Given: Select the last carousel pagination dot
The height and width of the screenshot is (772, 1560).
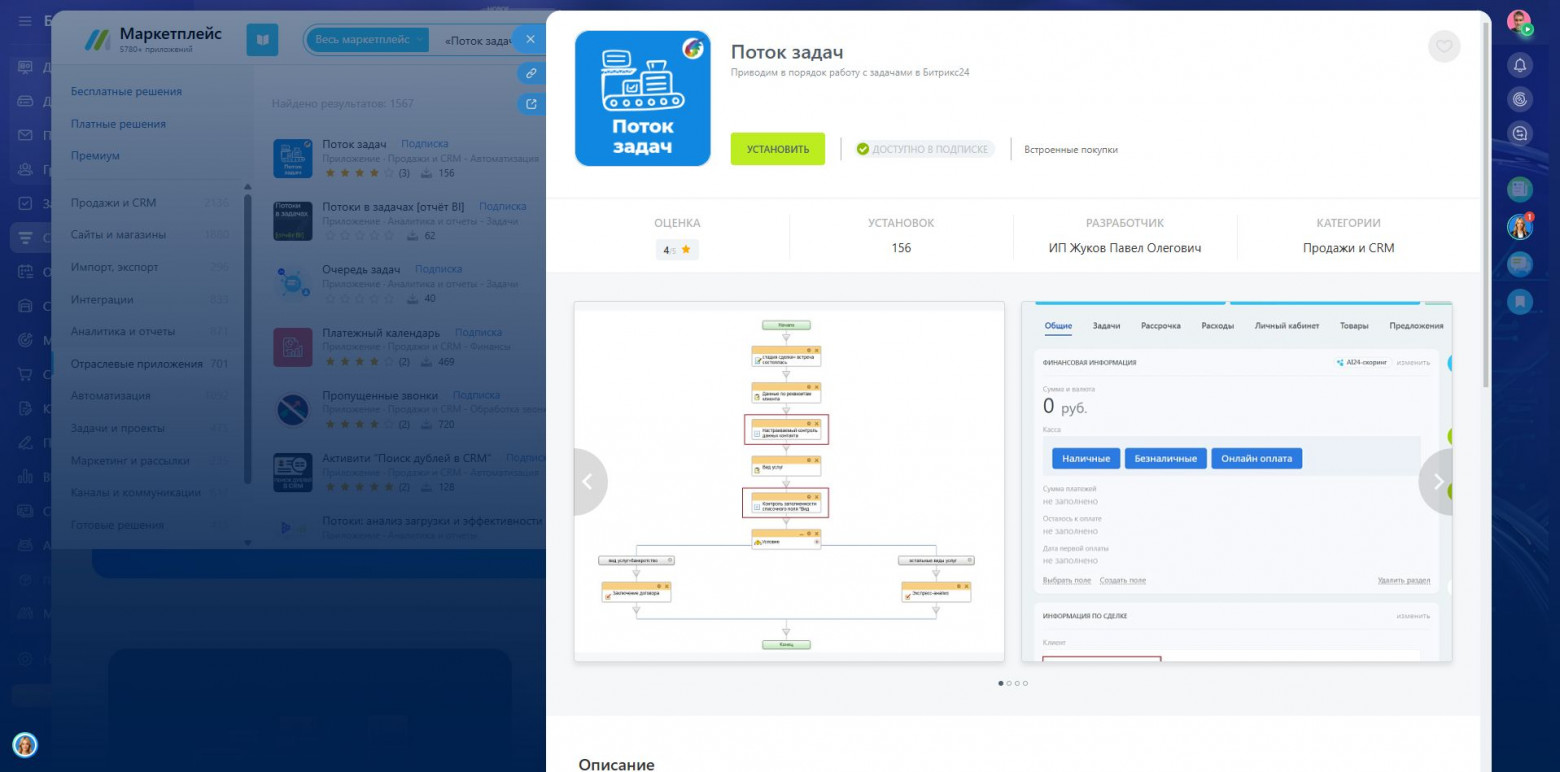Looking at the screenshot, I should pyautogui.click(x=1025, y=683).
